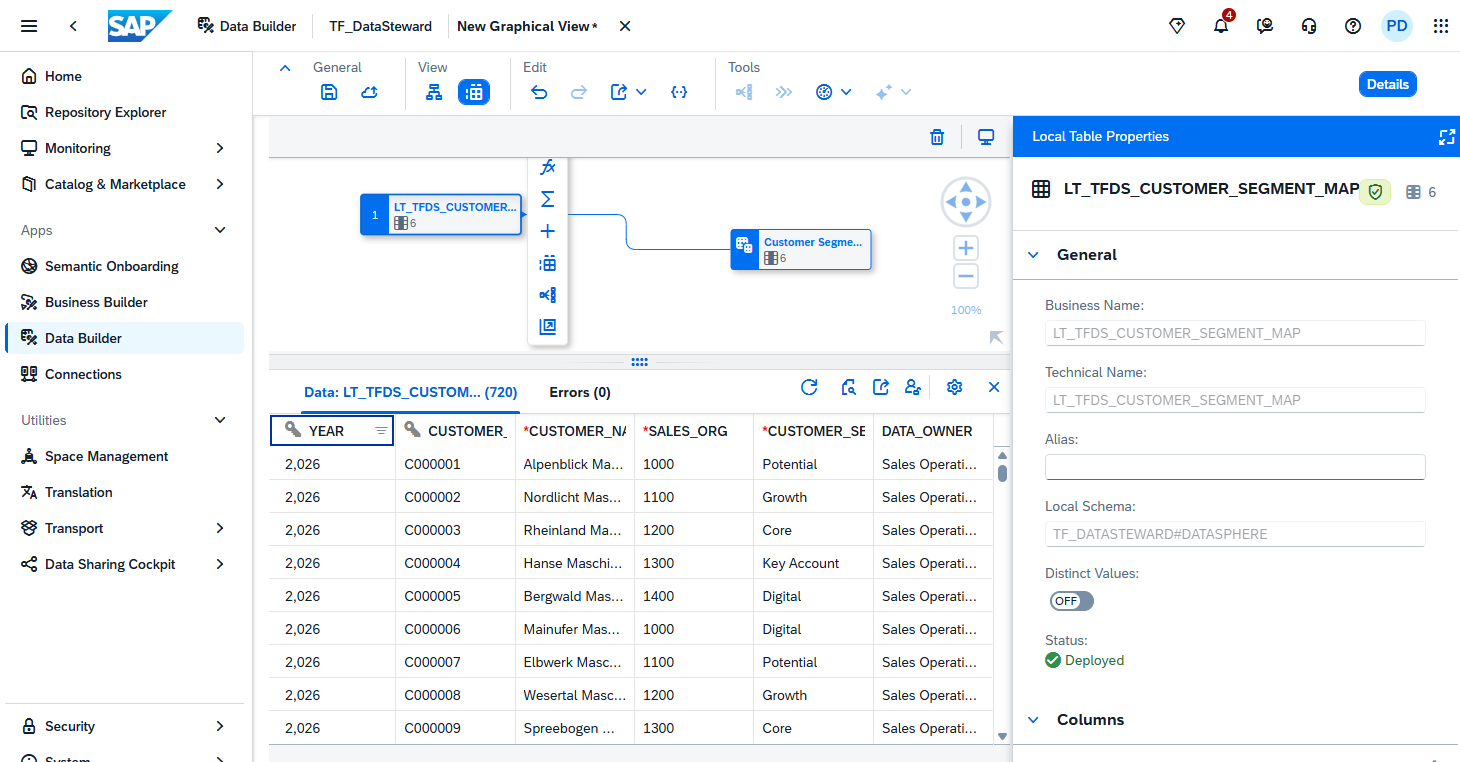The width and height of the screenshot is (1460, 762).
Task: Close the data preview panel
Action: (994, 387)
